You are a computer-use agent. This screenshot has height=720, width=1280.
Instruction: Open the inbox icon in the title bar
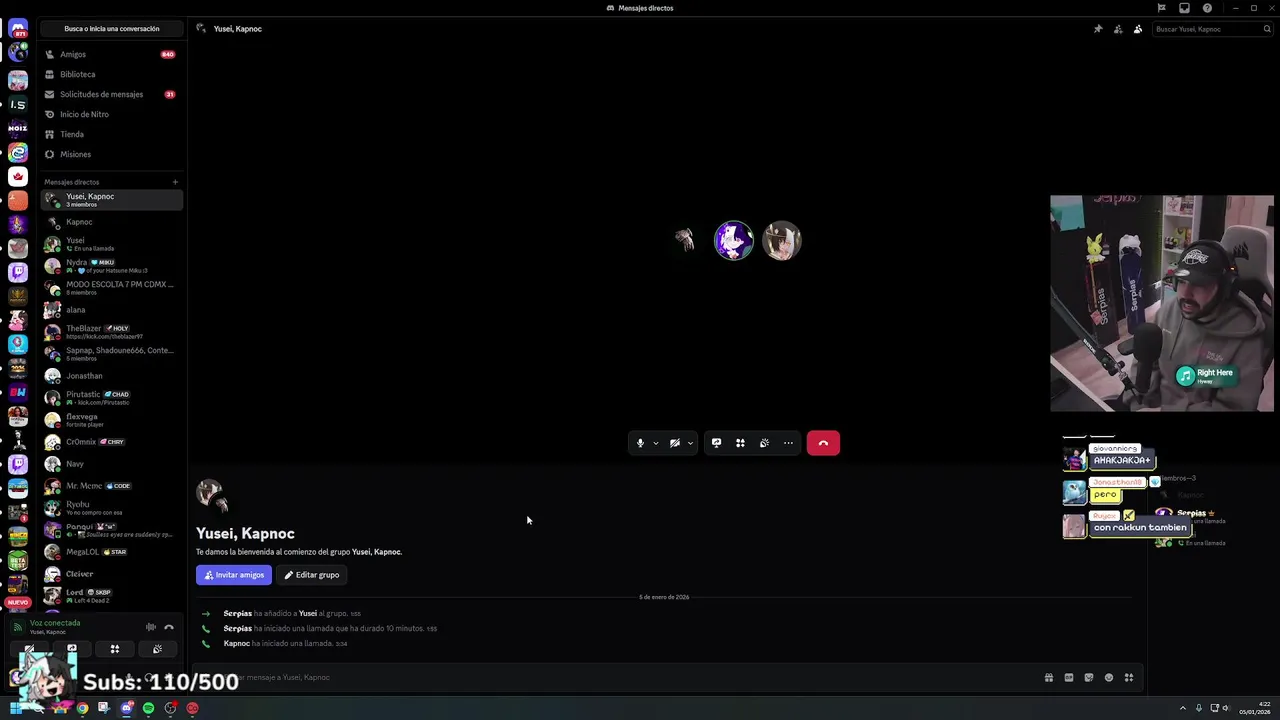(x=1184, y=8)
